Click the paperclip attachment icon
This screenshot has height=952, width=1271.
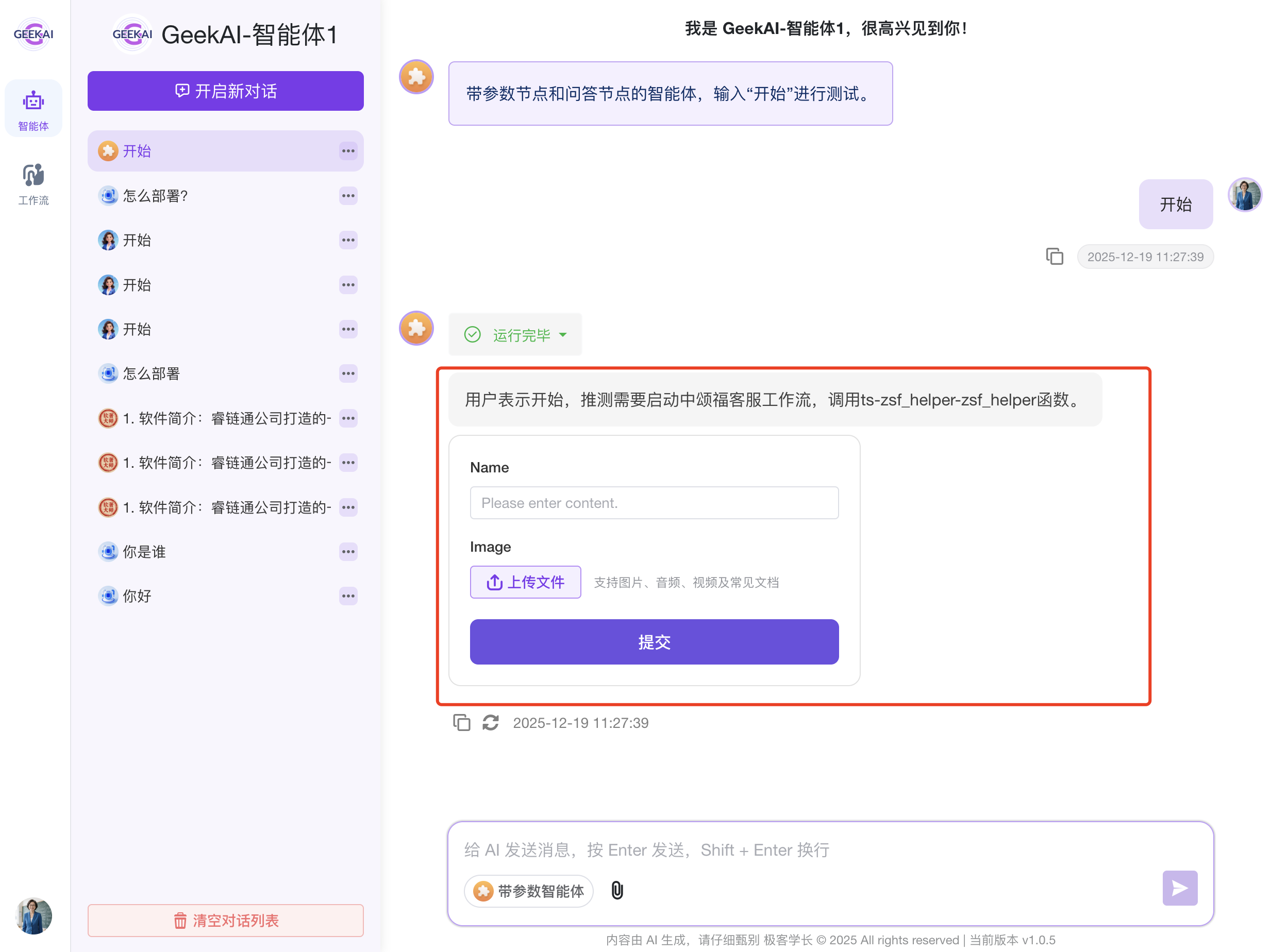616,890
